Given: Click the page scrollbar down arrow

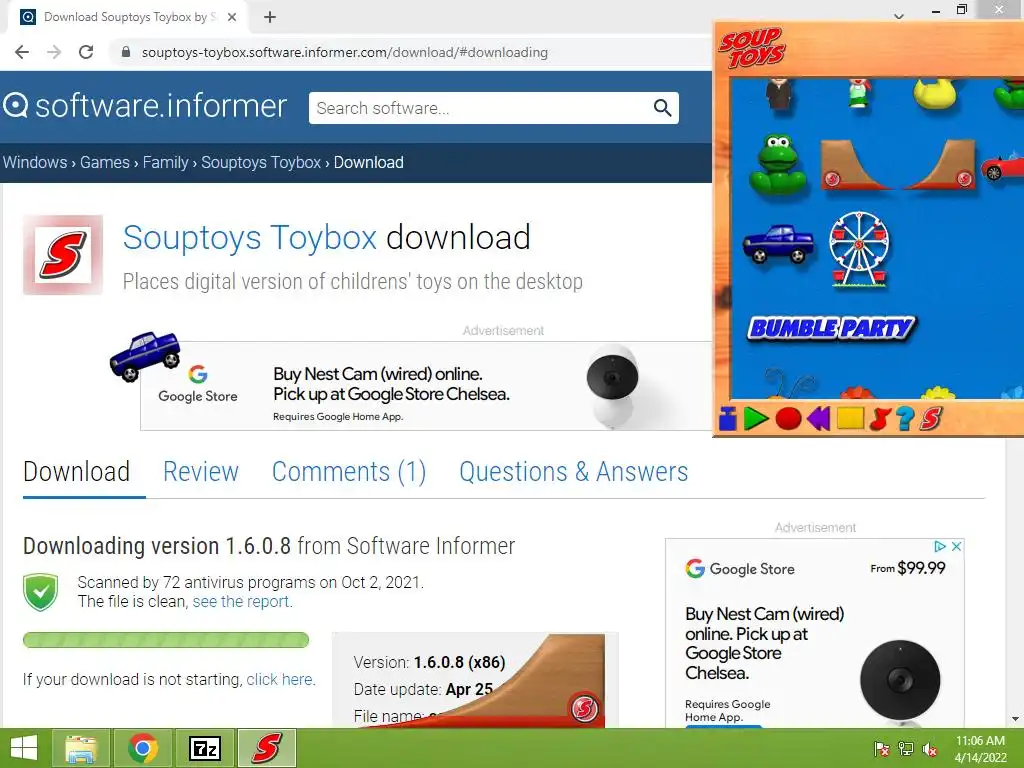Looking at the screenshot, I should [x=1015, y=719].
